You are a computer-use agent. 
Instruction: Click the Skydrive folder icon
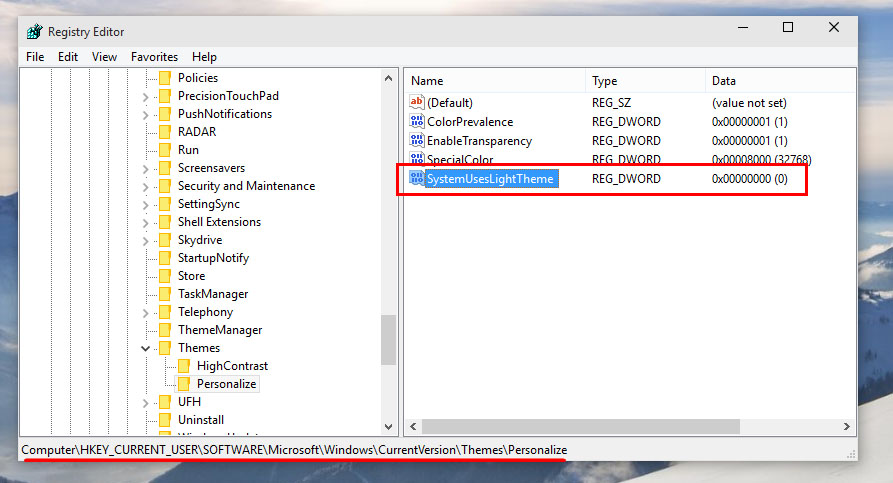coord(165,240)
